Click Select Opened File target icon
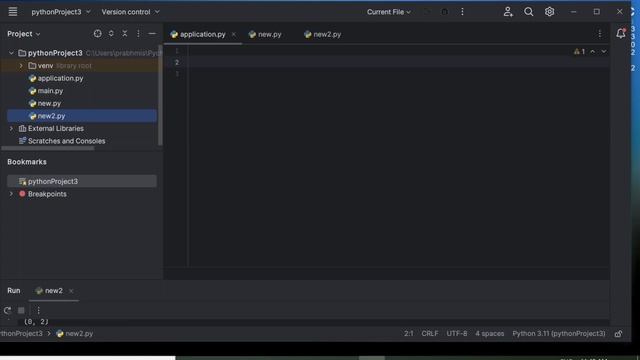The height and width of the screenshot is (360, 640). pyautogui.click(x=98, y=33)
